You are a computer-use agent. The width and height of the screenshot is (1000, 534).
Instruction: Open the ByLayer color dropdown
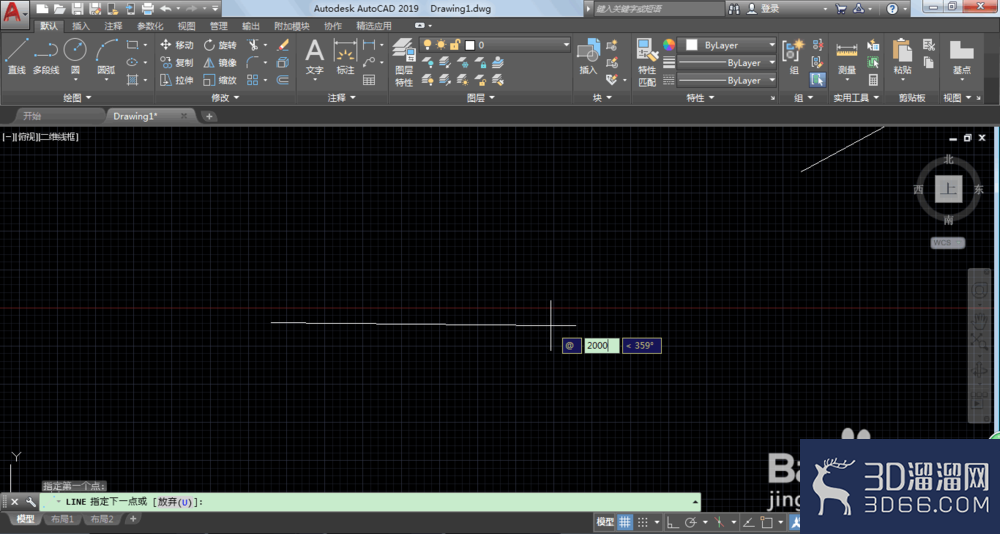pyautogui.click(x=726, y=45)
